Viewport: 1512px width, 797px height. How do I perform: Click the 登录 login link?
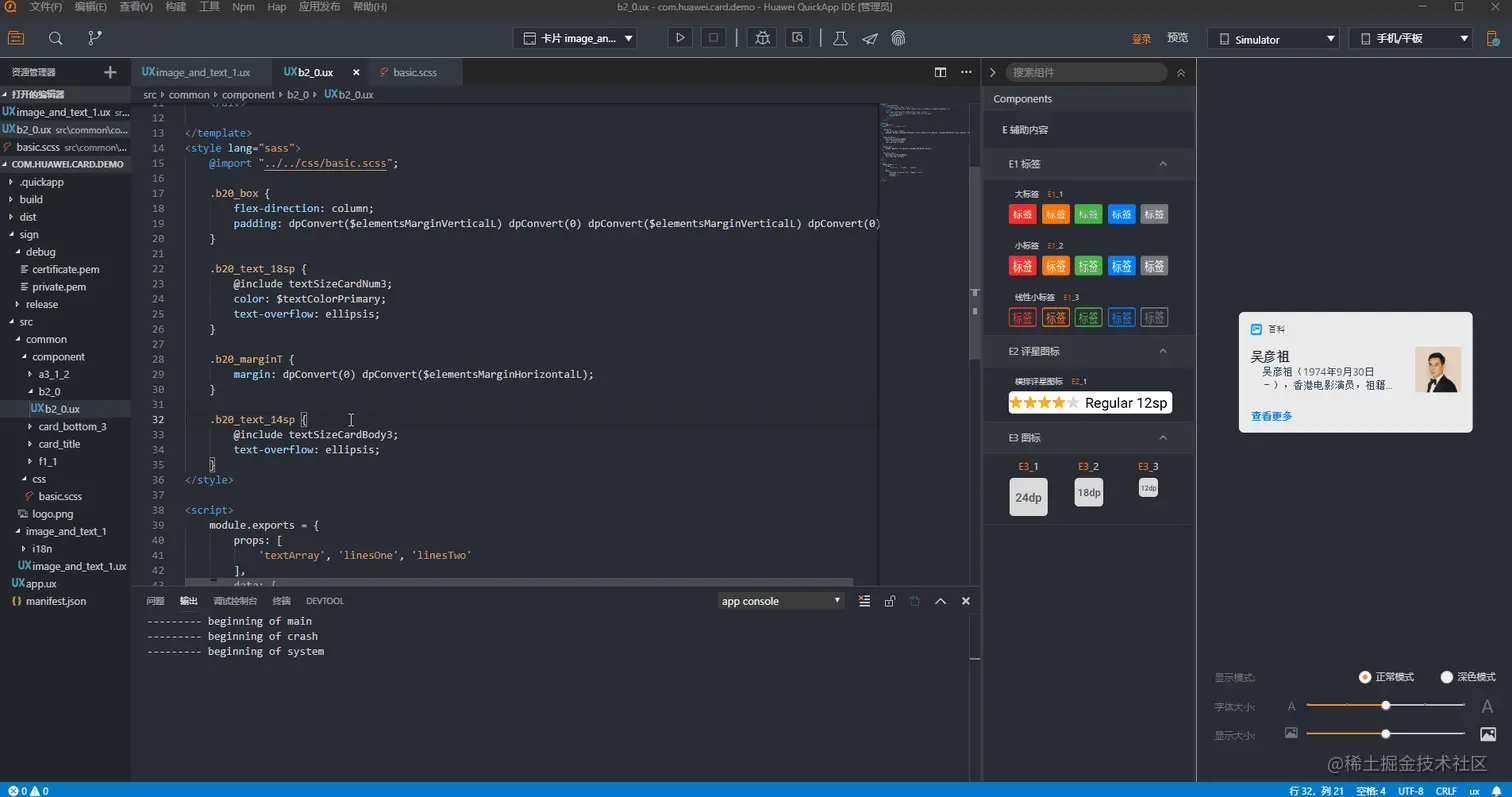(x=1141, y=38)
